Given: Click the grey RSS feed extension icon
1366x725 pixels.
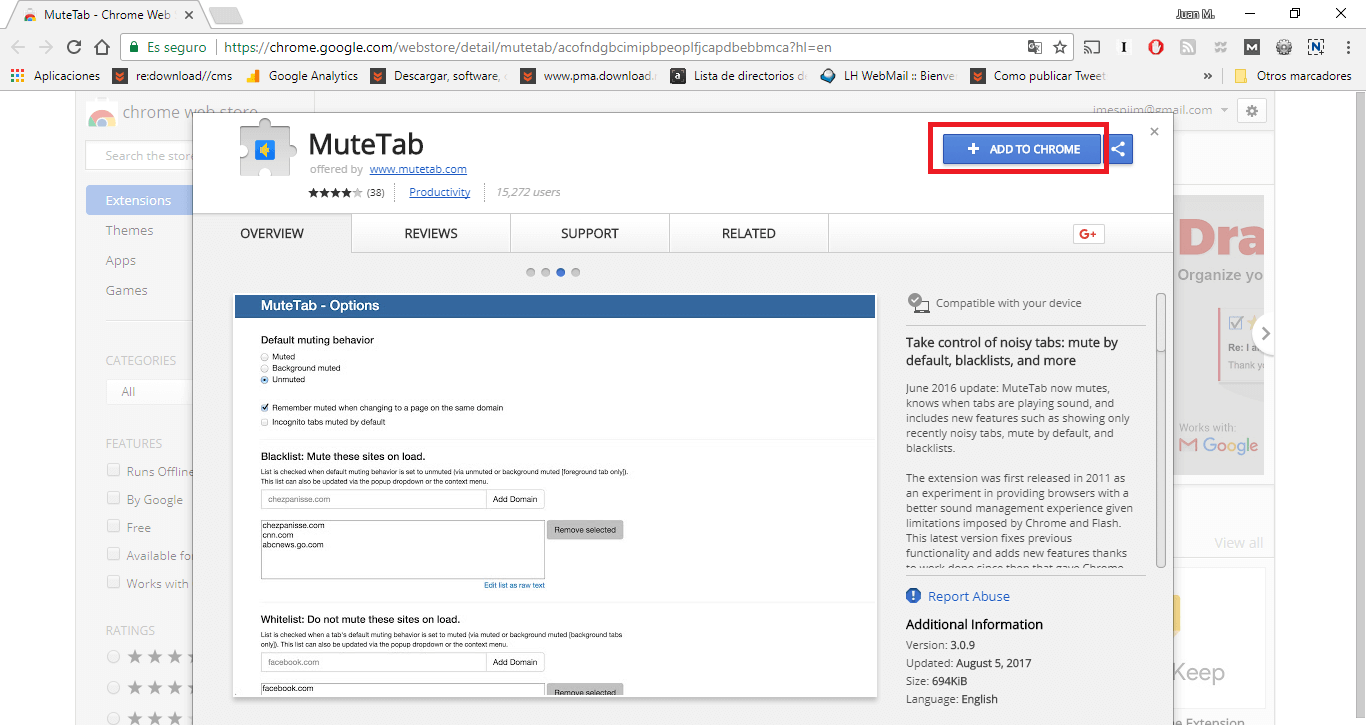Looking at the screenshot, I should pyautogui.click(x=1187, y=47).
